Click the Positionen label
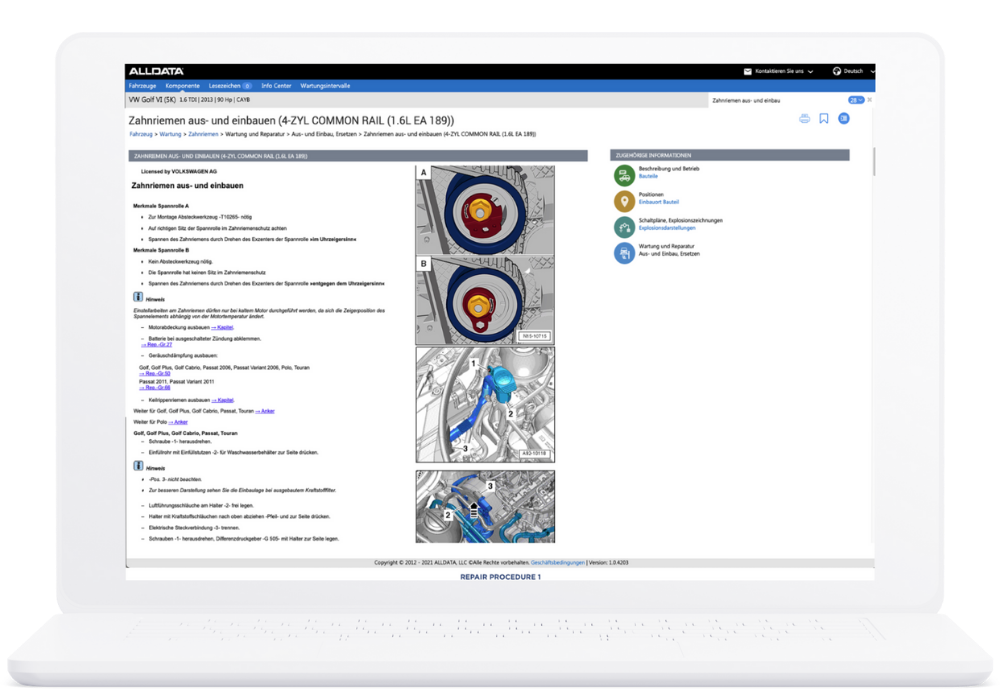 point(651,194)
